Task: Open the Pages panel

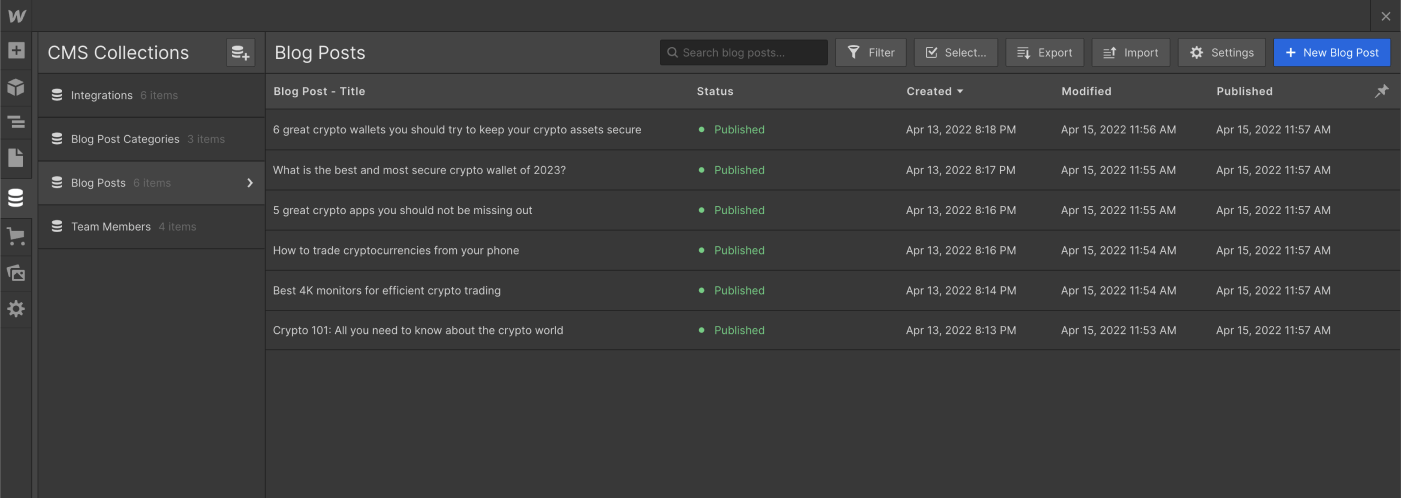Action: click(x=16, y=158)
